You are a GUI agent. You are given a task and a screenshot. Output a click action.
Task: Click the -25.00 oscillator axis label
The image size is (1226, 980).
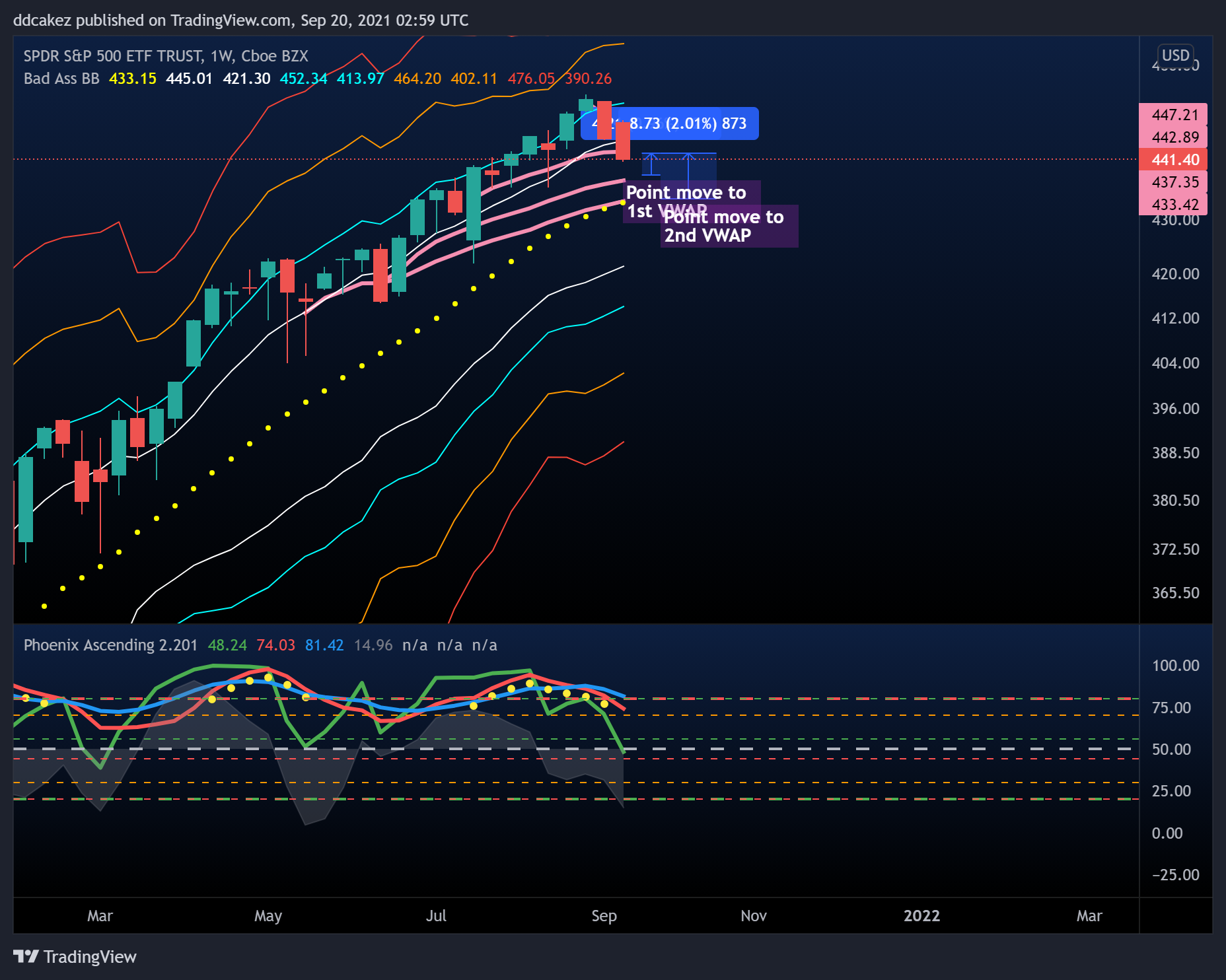(x=1176, y=875)
